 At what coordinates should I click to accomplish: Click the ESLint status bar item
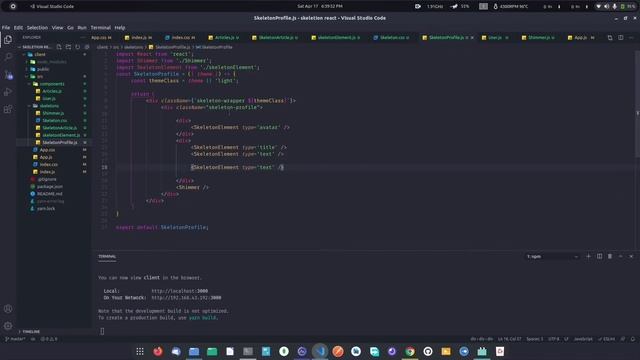607,339
